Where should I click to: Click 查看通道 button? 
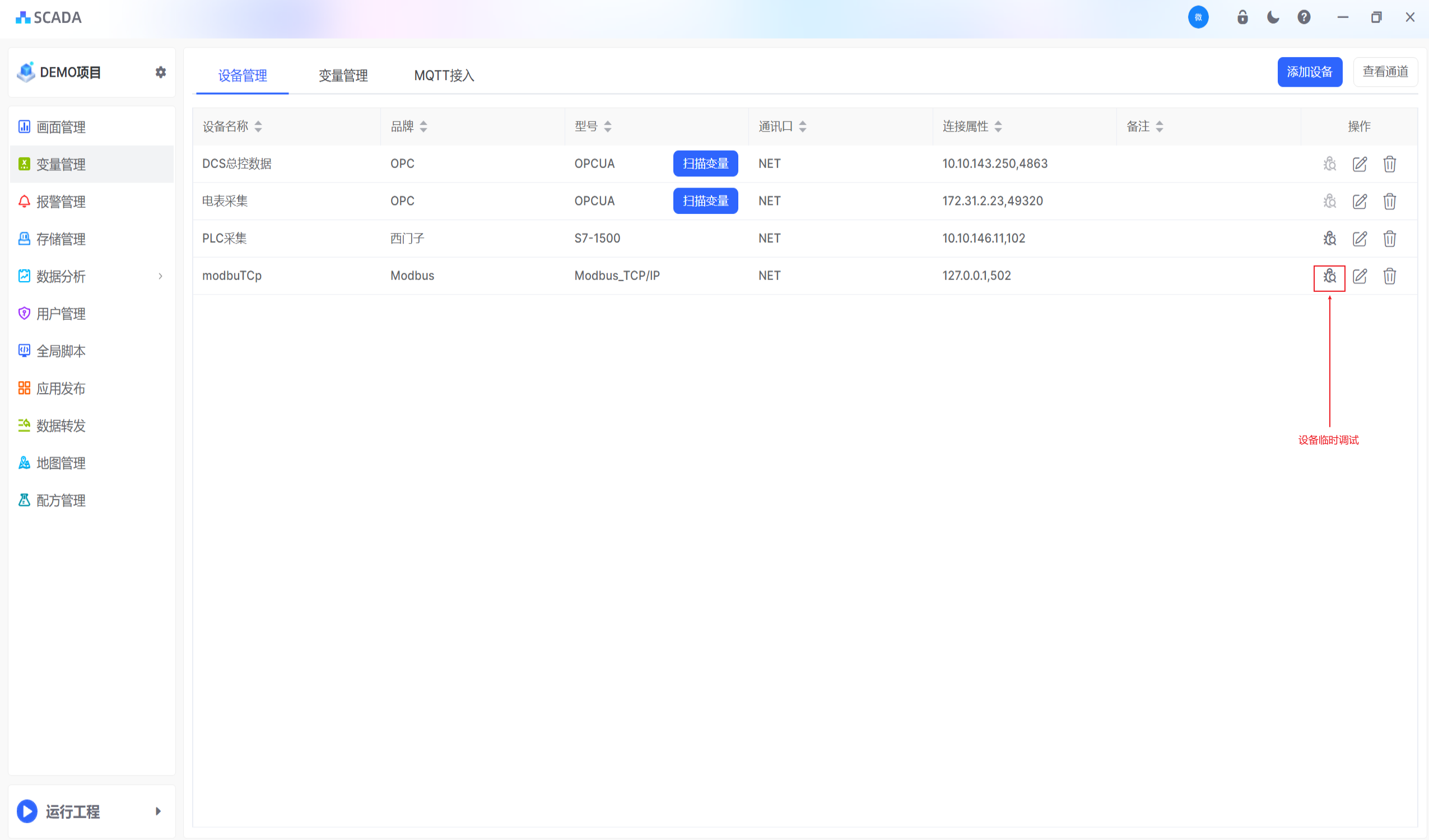coord(1385,72)
